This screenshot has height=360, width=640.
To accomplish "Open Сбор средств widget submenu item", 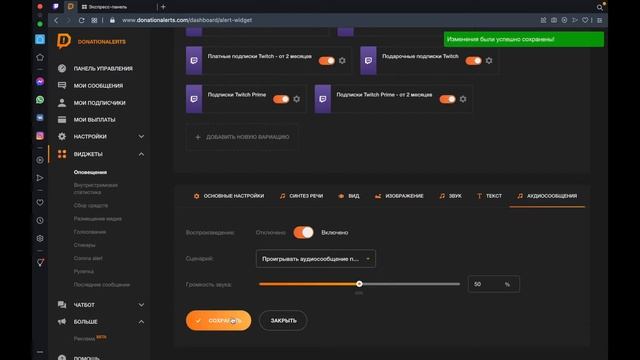I will tap(91, 205).
